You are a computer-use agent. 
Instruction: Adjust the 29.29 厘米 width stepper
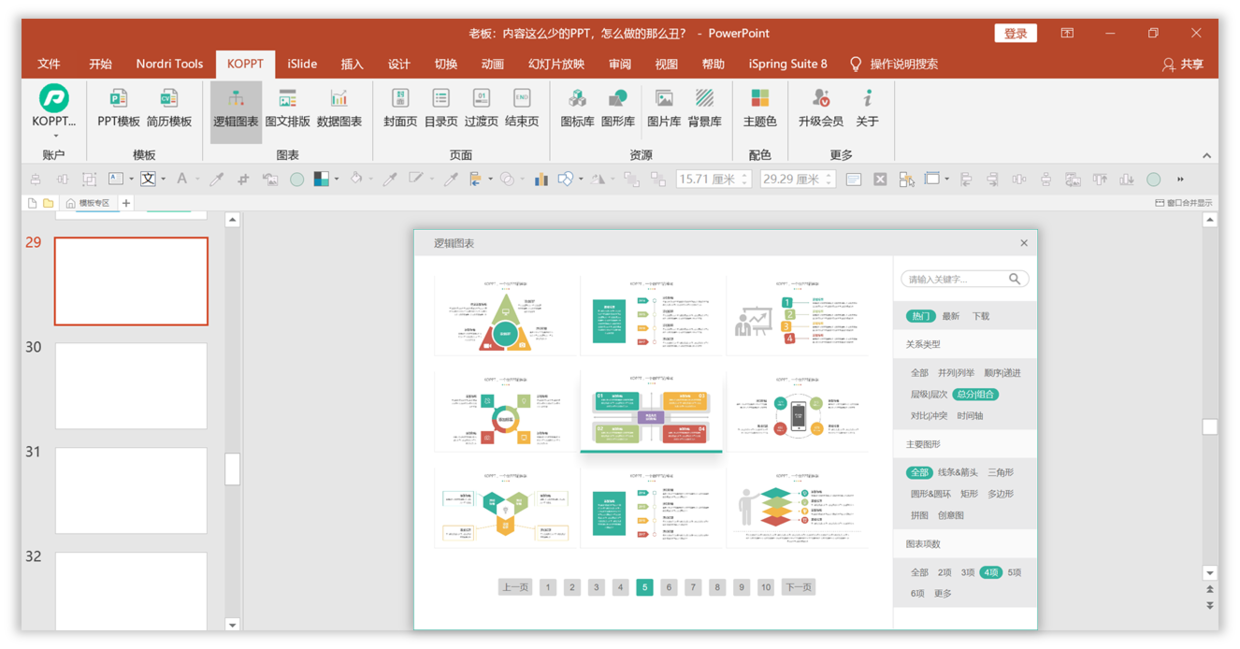coord(829,179)
